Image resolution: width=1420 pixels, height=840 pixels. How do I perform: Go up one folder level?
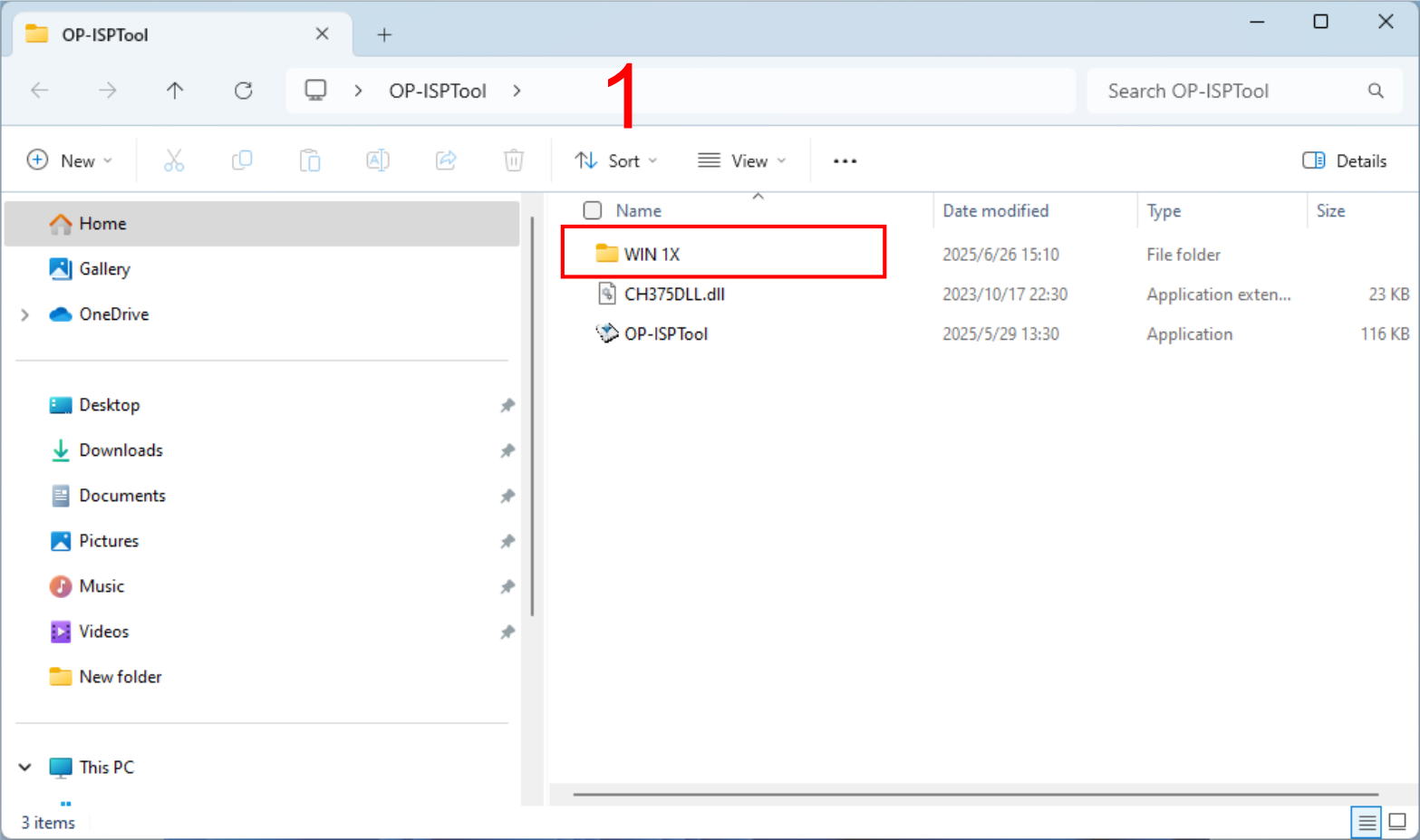(x=175, y=91)
